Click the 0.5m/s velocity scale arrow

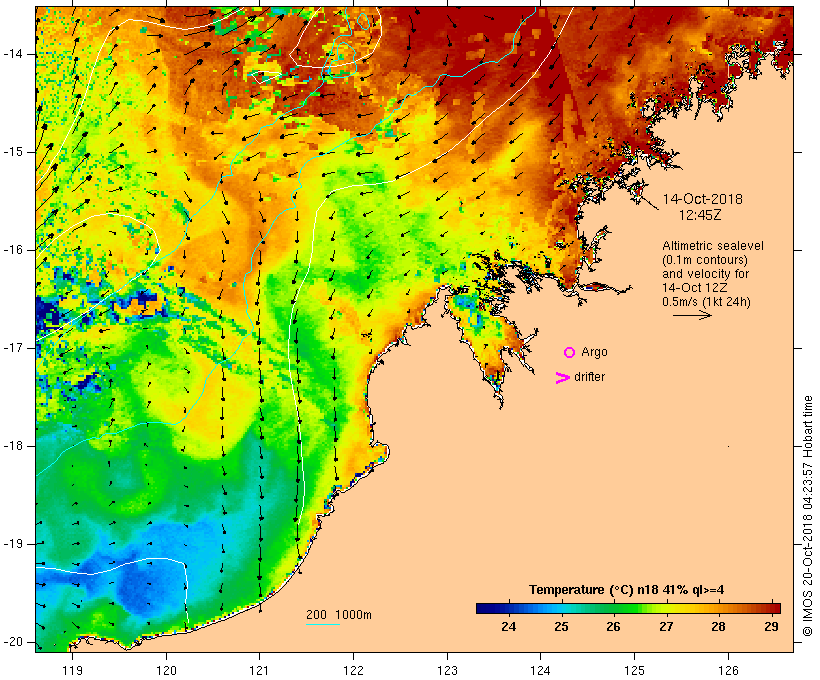click(692, 315)
